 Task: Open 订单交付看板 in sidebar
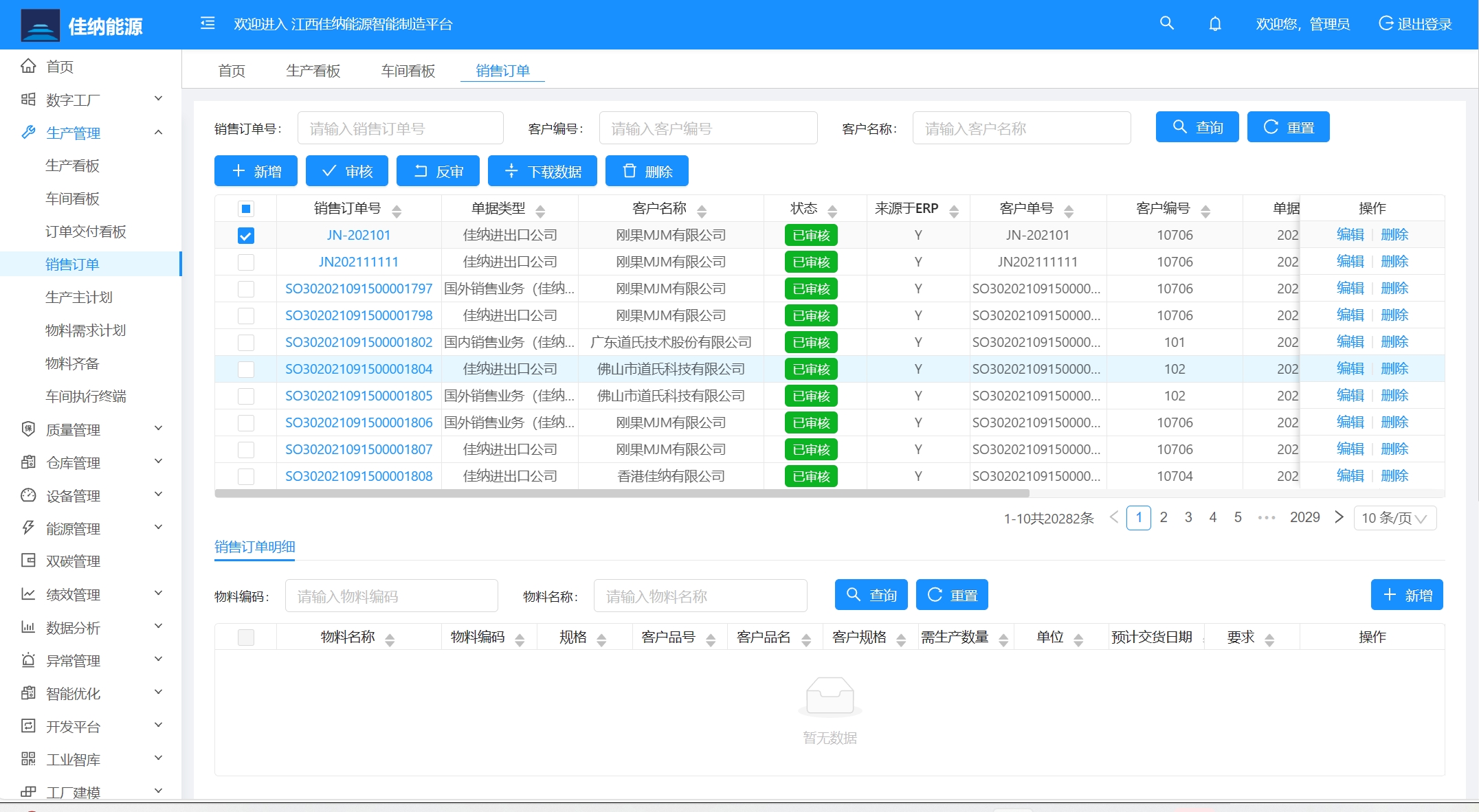[x=86, y=232]
